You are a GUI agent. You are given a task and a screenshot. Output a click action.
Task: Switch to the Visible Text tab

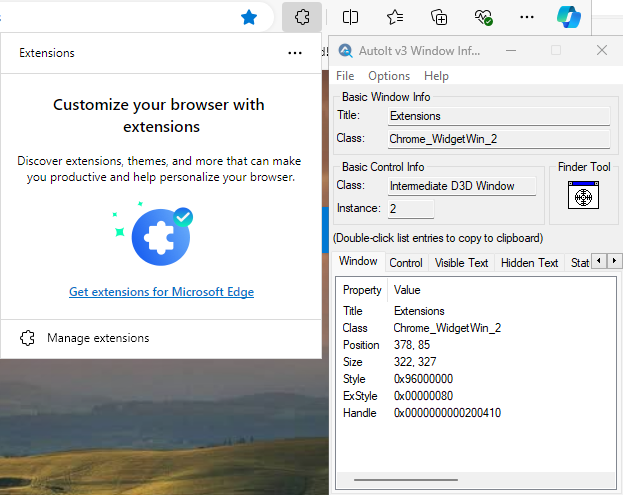[461, 263]
